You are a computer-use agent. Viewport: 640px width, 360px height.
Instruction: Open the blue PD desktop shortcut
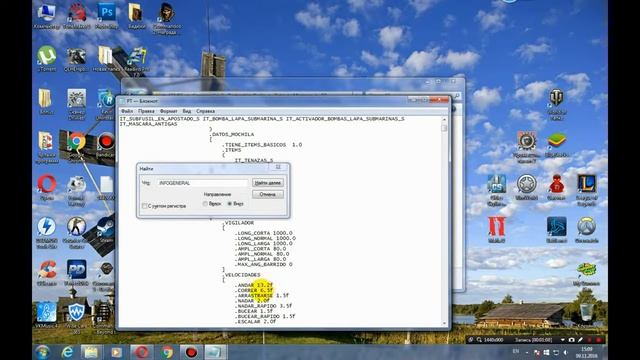coord(76,273)
